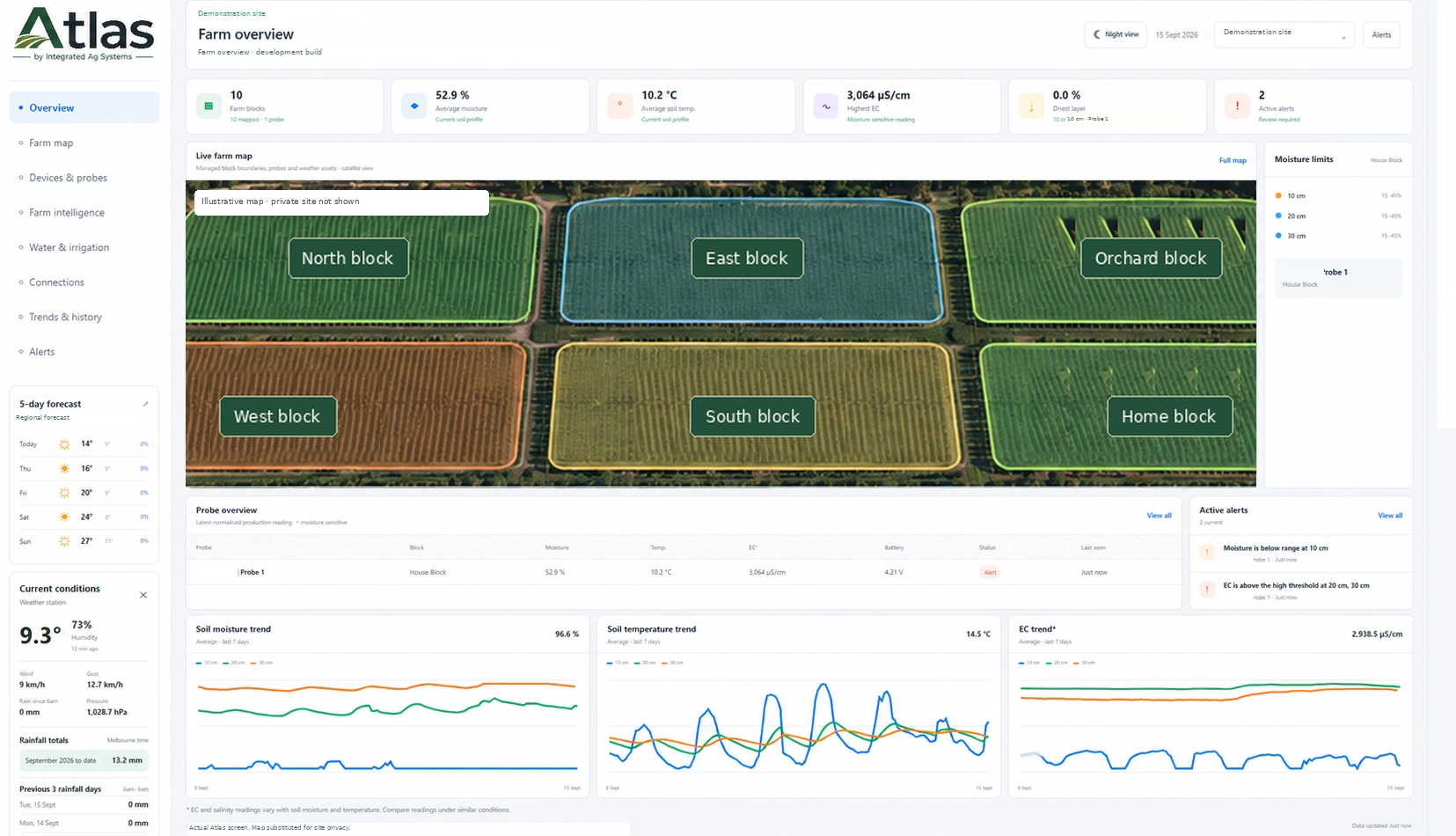Select the North block on map
Viewport: 1456px width, 836px height.
click(x=348, y=258)
